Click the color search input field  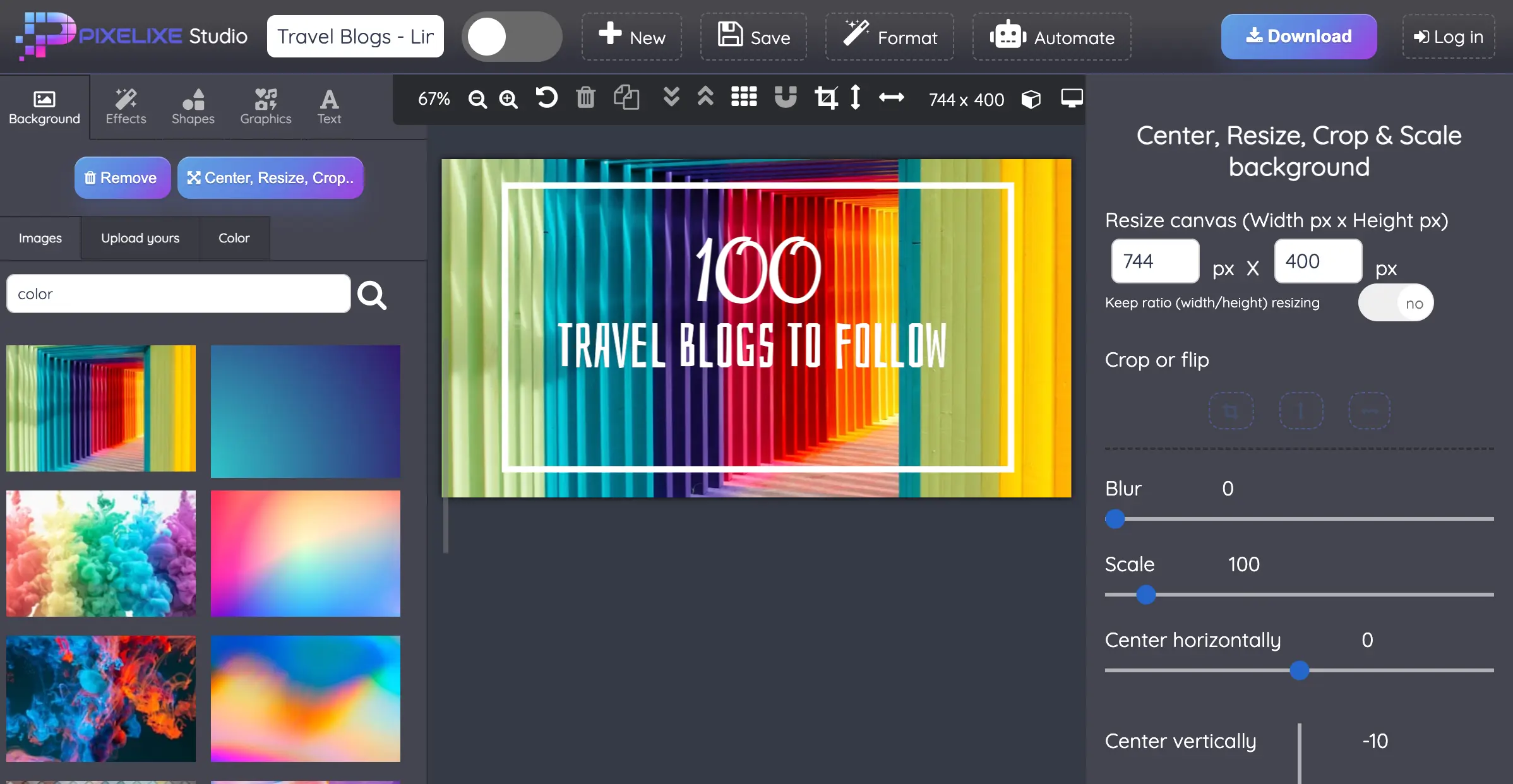point(178,294)
